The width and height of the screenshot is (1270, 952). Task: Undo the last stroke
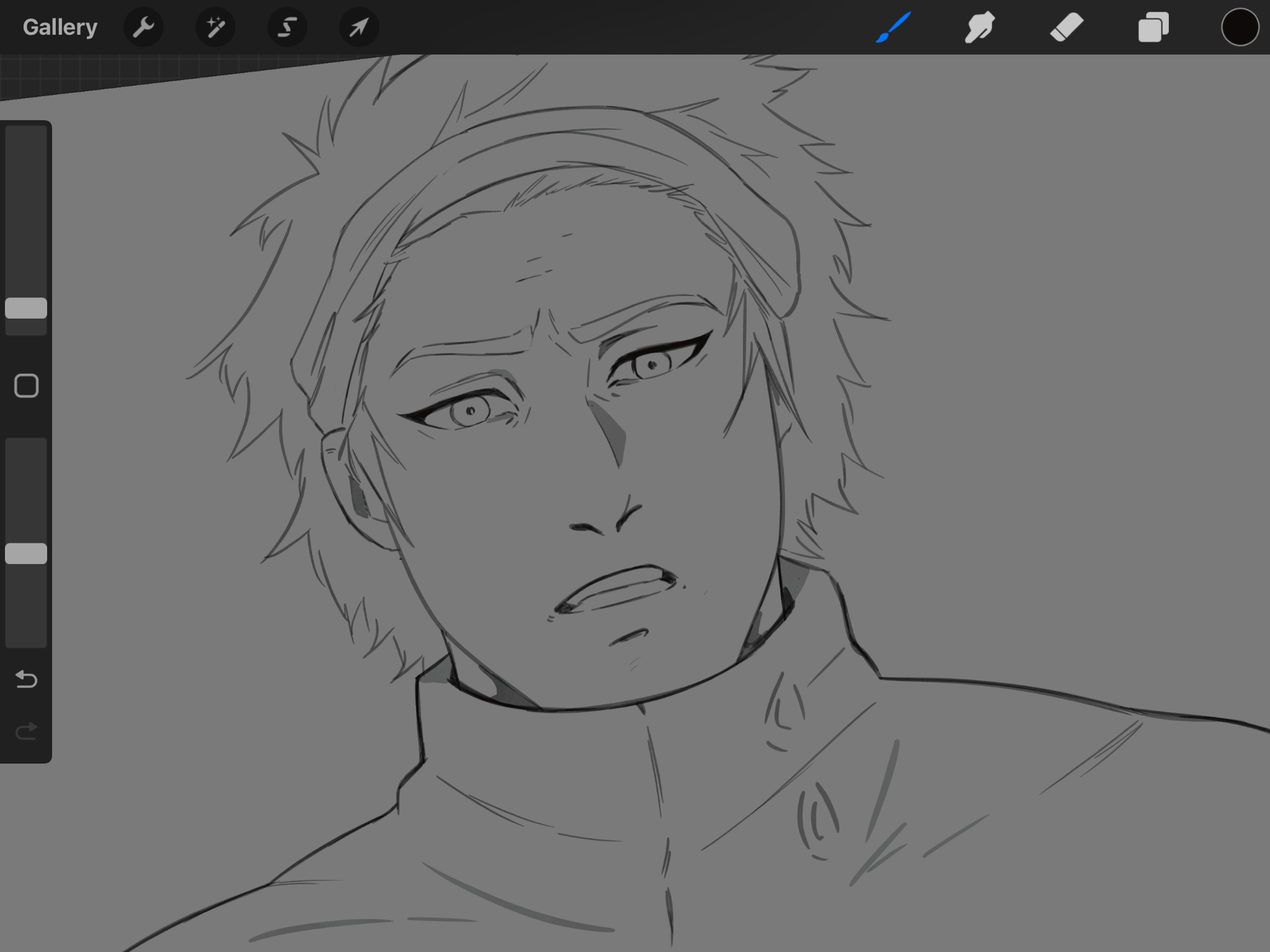(26, 680)
